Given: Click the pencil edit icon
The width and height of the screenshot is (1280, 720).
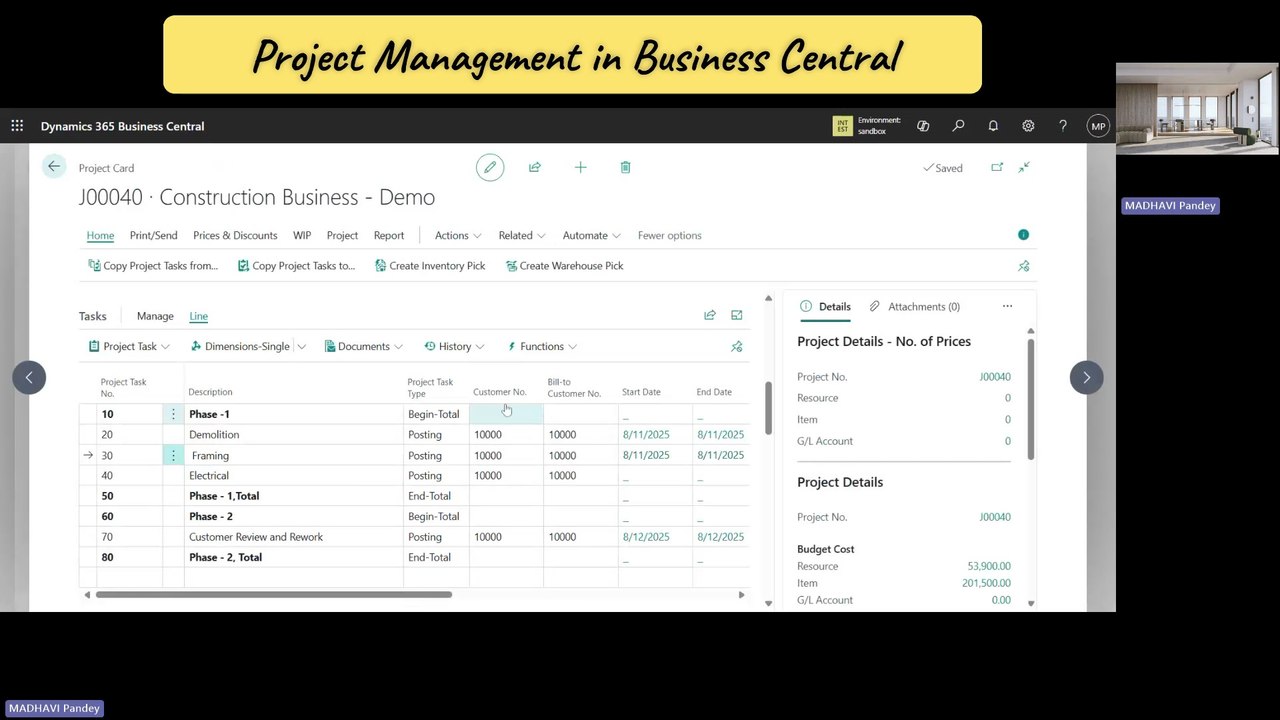Looking at the screenshot, I should pyautogui.click(x=490, y=167).
